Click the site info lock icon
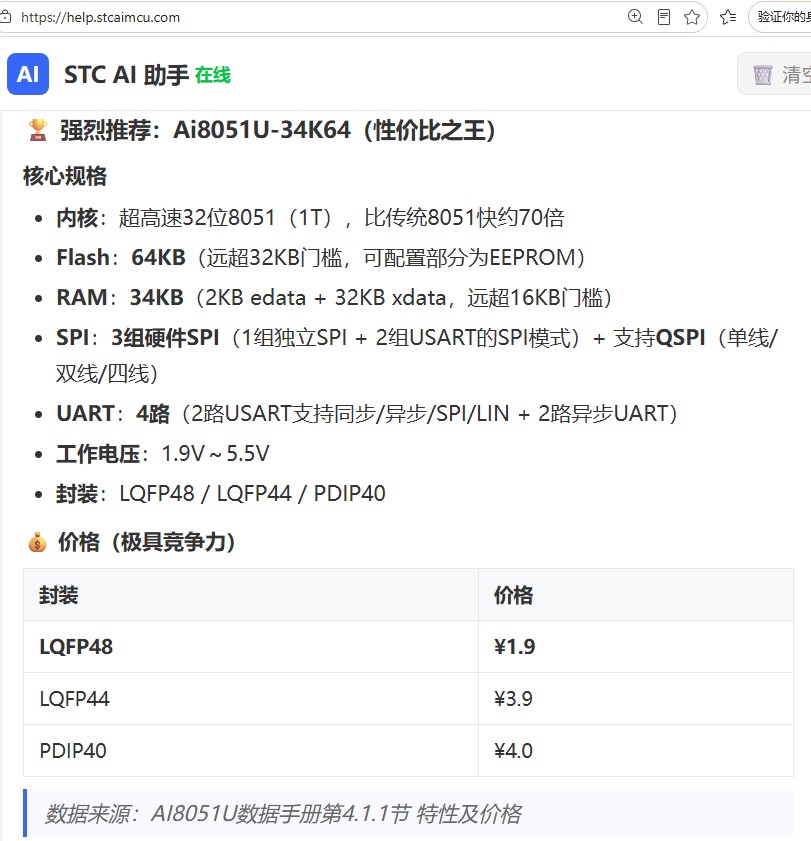The image size is (811, 841). coord(5,17)
